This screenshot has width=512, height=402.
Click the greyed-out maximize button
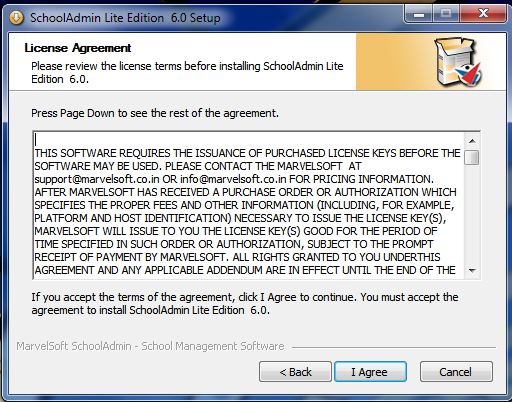pos(446,14)
